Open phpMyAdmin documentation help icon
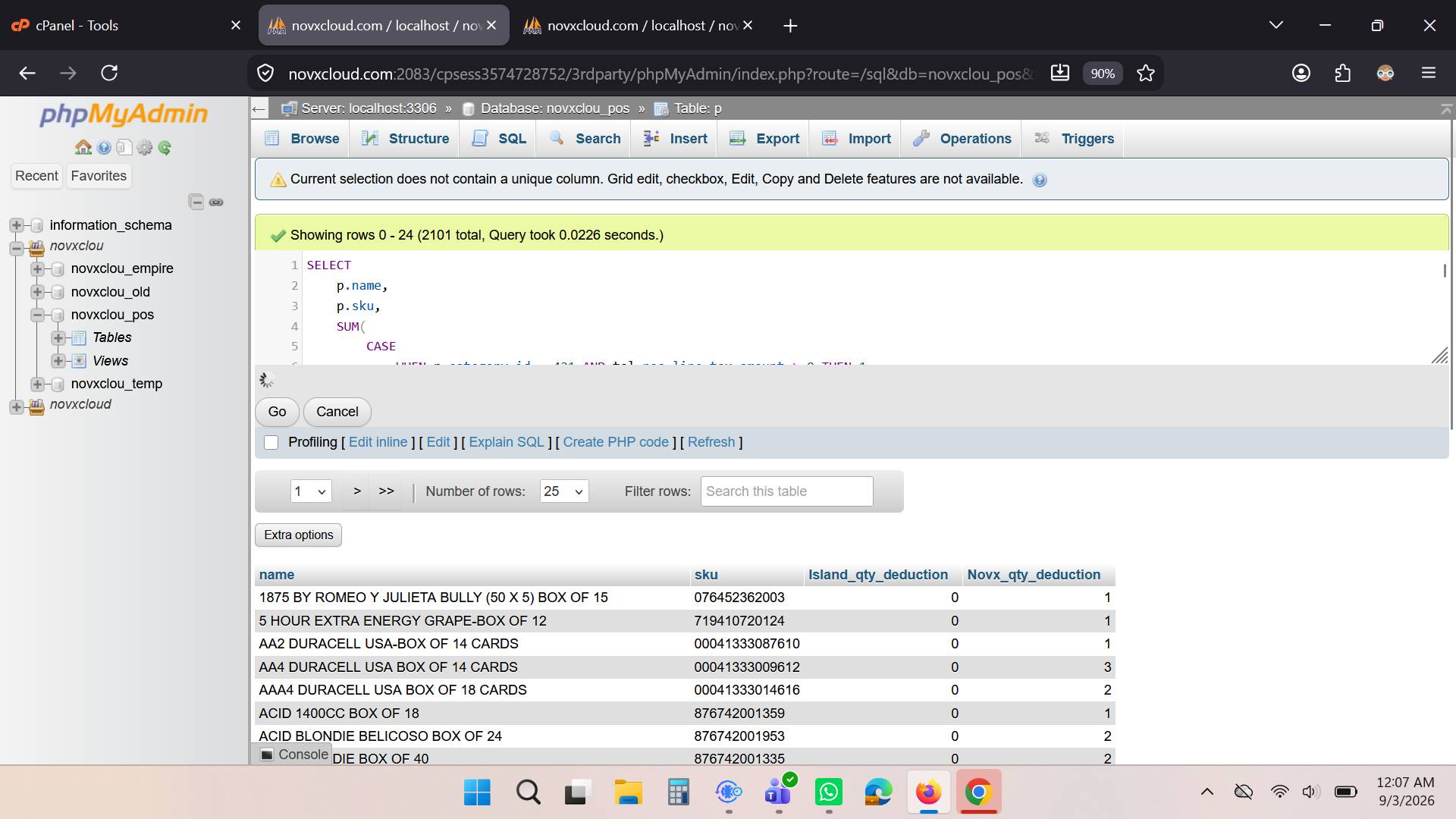 pos(104,147)
